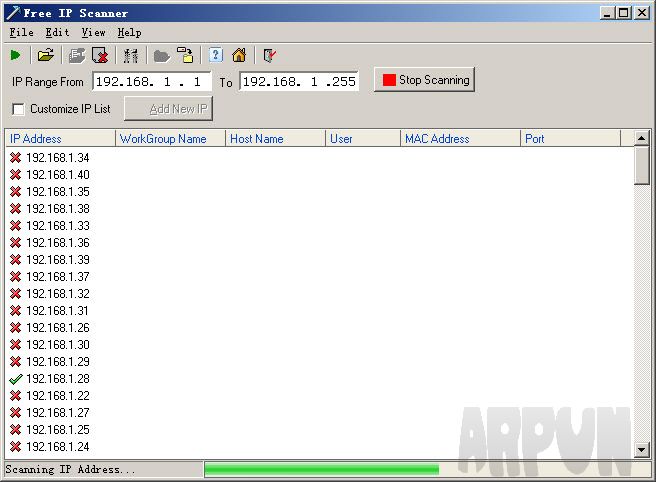Click the red square on Stop Scanning

coord(389,80)
